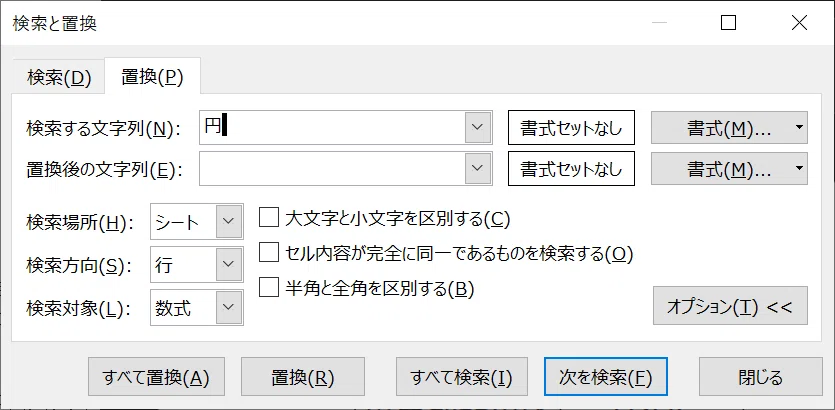This screenshot has width=835, height=410.
Task: Select the 置換(P) tab
Action: 152,78
